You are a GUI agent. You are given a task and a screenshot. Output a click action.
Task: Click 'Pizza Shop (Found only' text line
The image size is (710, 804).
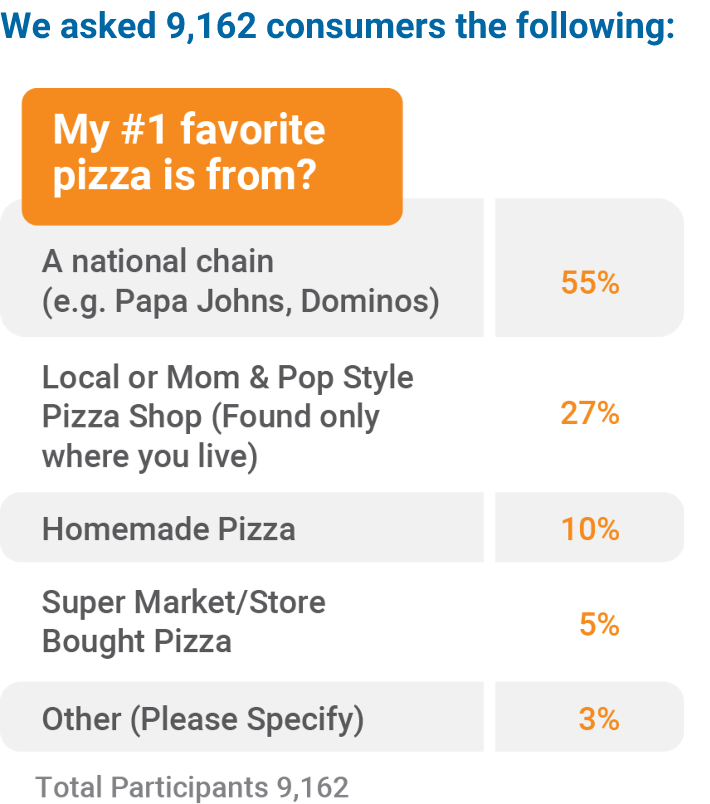point(211,416)
